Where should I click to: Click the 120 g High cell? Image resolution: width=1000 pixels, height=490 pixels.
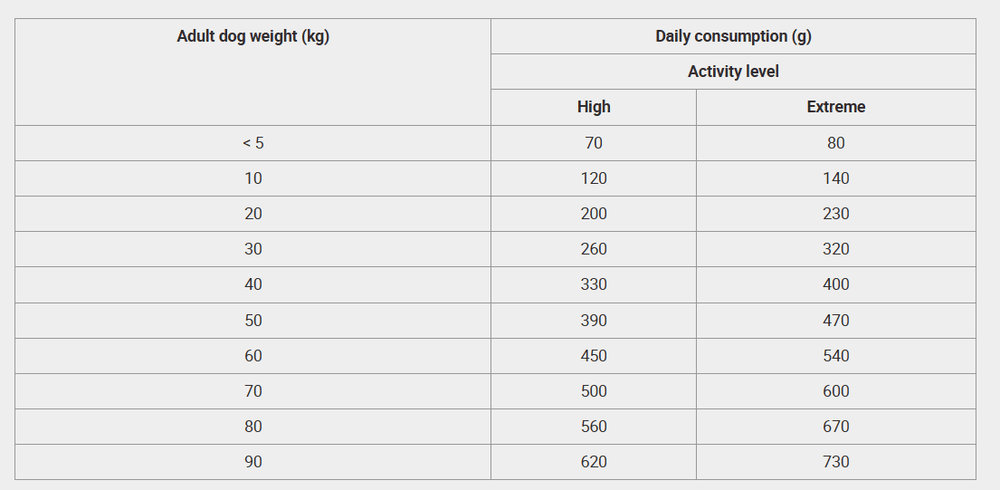pos(593,178)
